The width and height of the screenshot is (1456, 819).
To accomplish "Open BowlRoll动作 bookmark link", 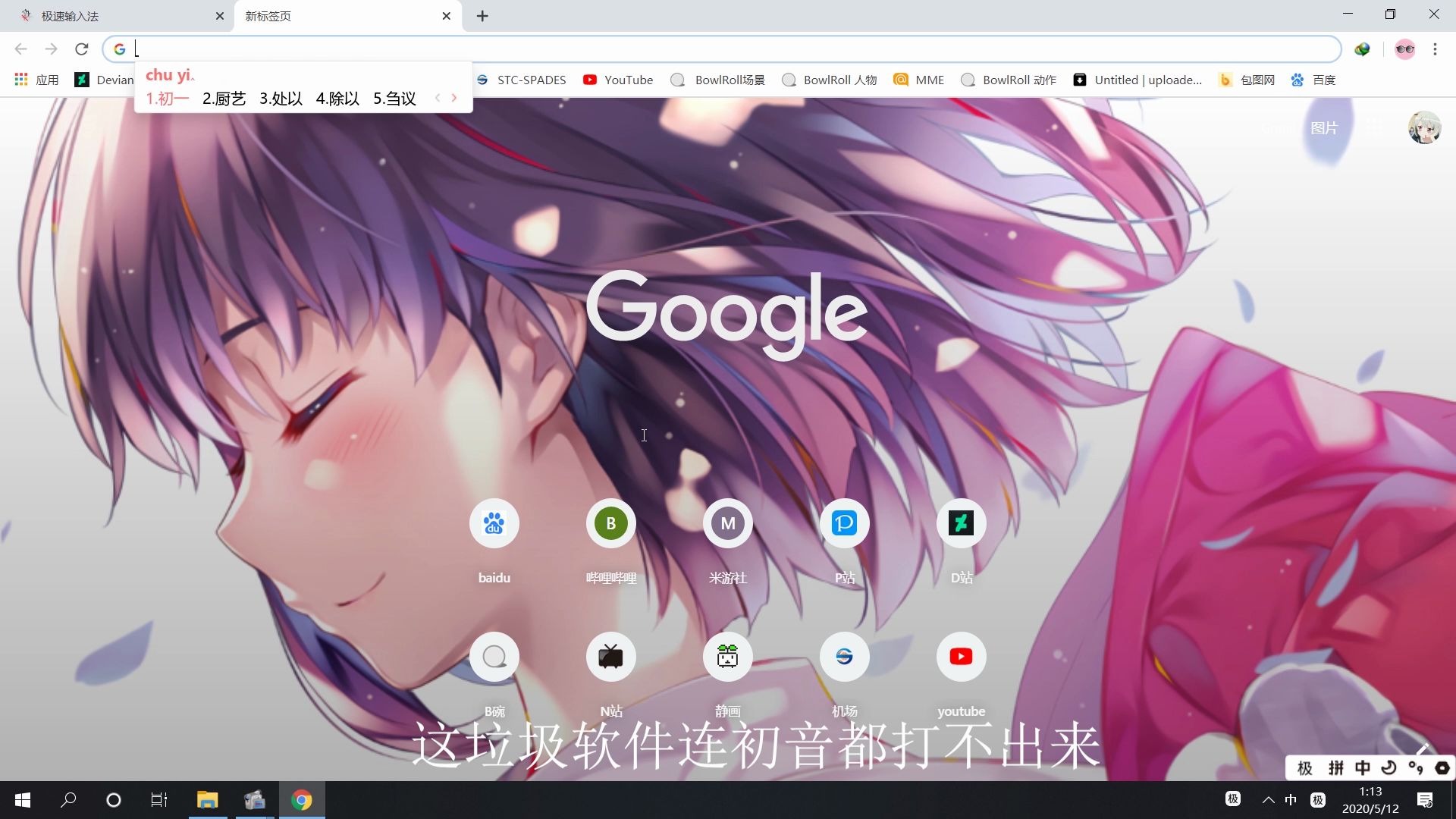I will click(1009, 79).
